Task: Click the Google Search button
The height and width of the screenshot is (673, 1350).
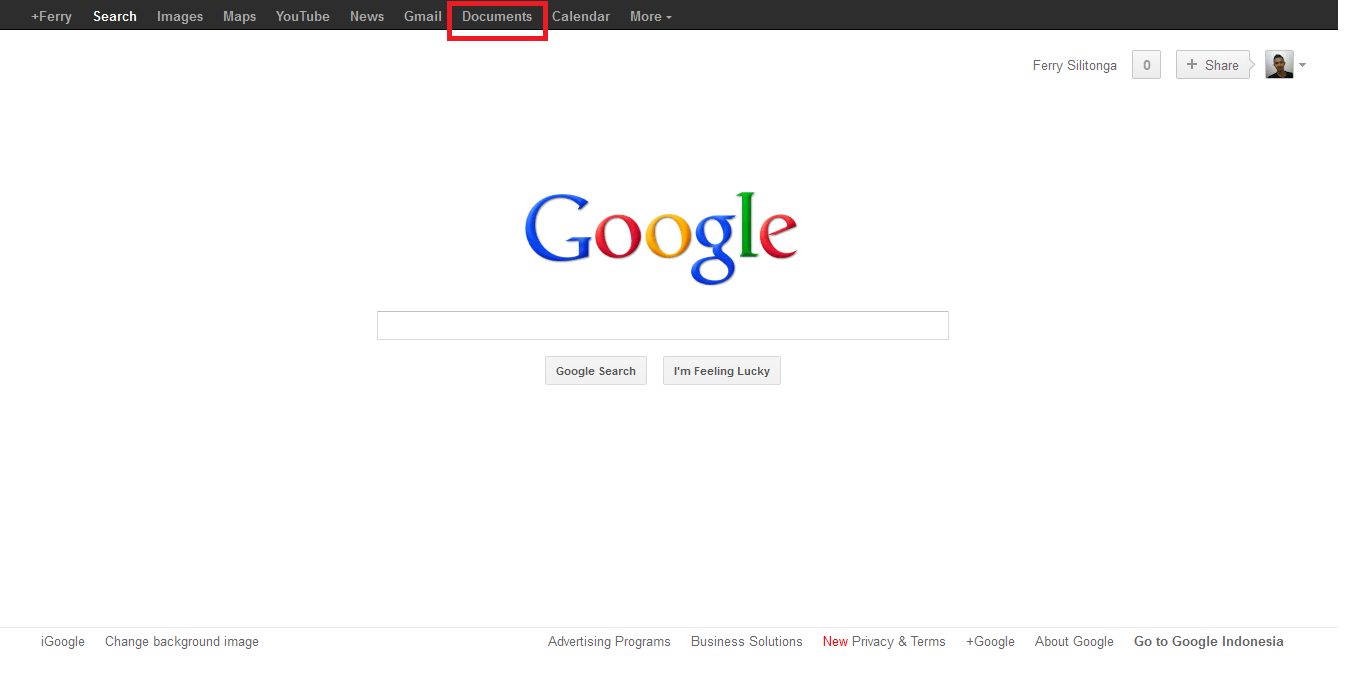Action: (x=596, y=371)
